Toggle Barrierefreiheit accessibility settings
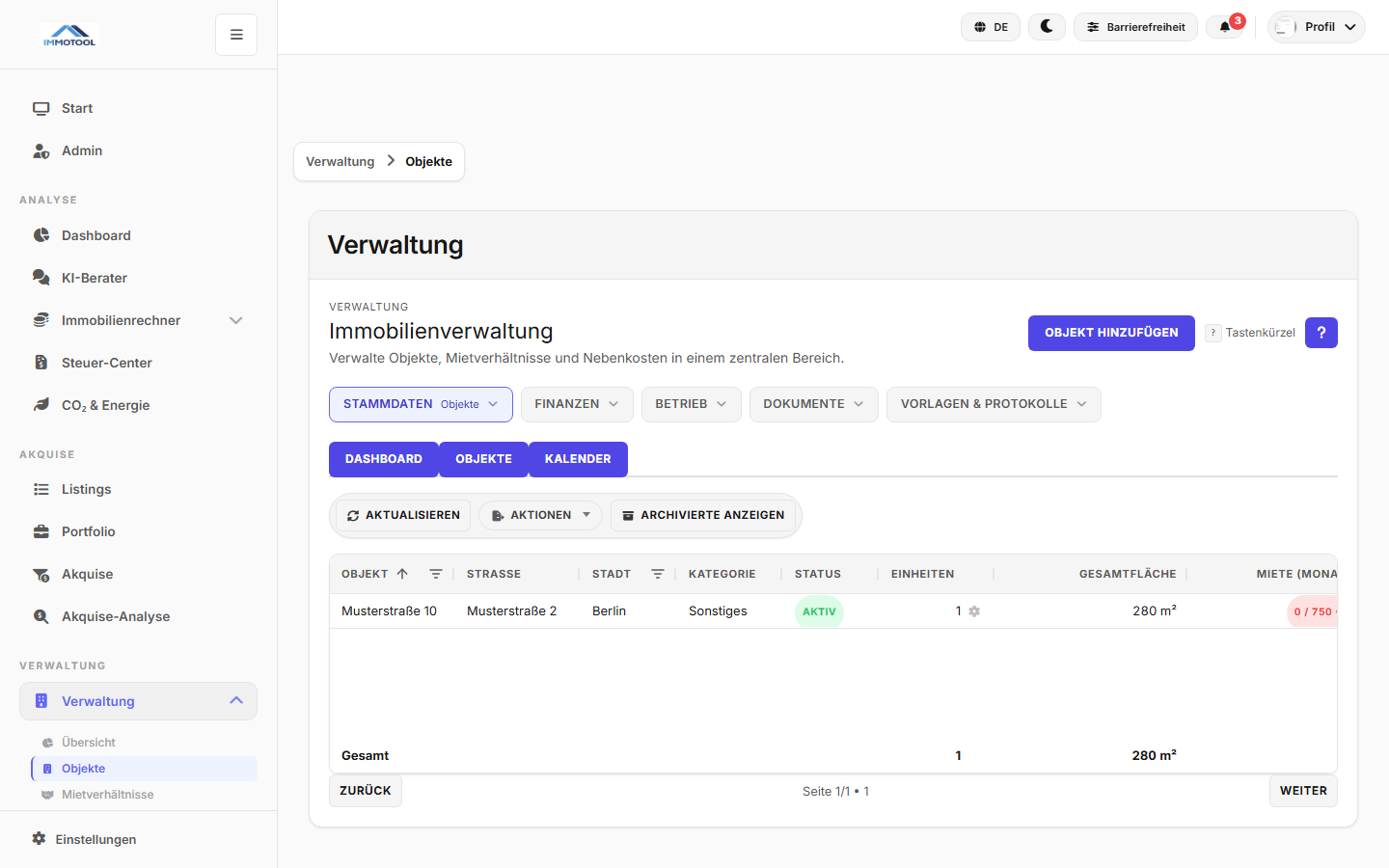Image resolution: width=1389 pixels, height=868 pixels. coord(1135,27)
